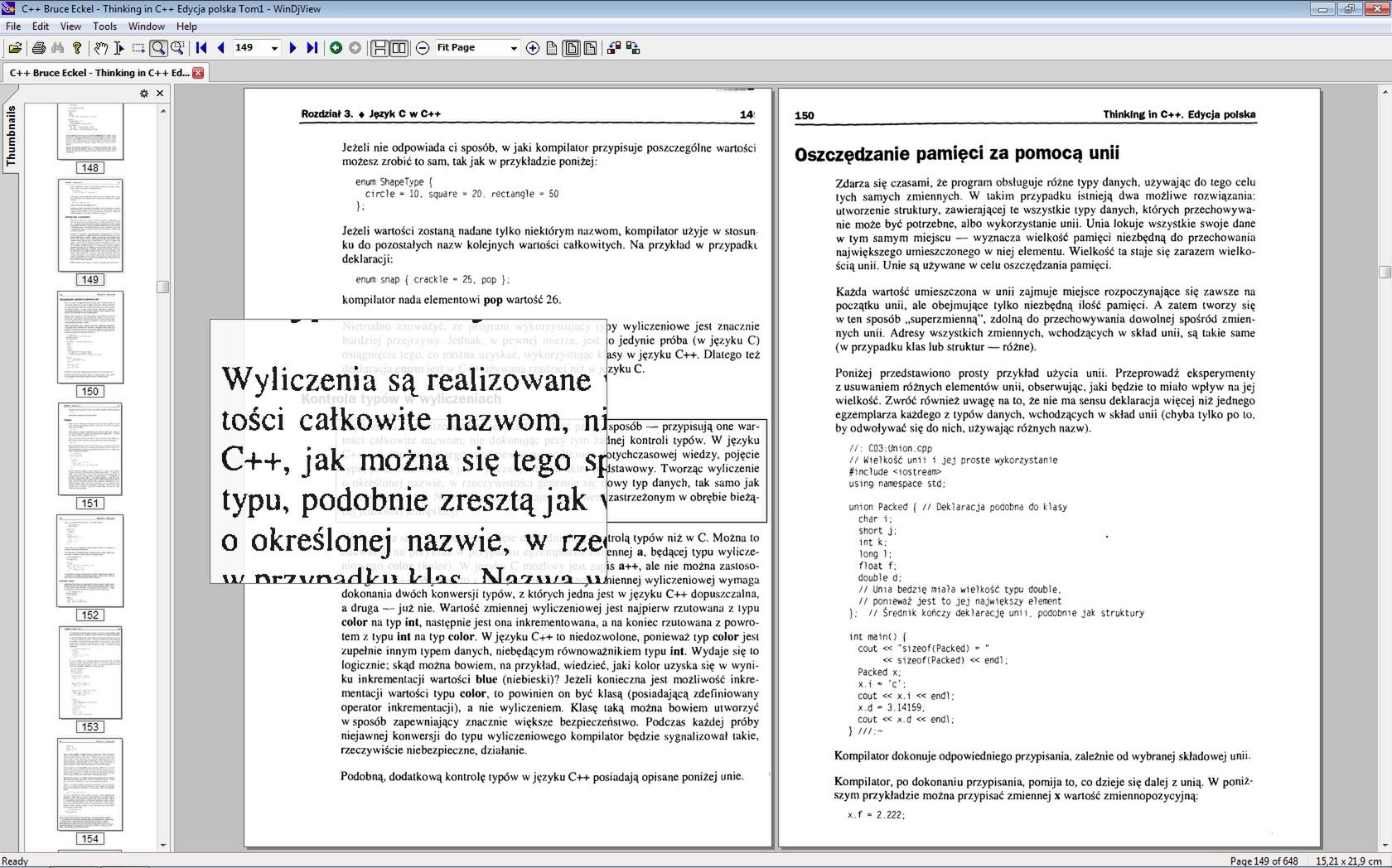Jump to the last page
The width and height of the screenshot is (1392, 868).
tap(312, 48)
